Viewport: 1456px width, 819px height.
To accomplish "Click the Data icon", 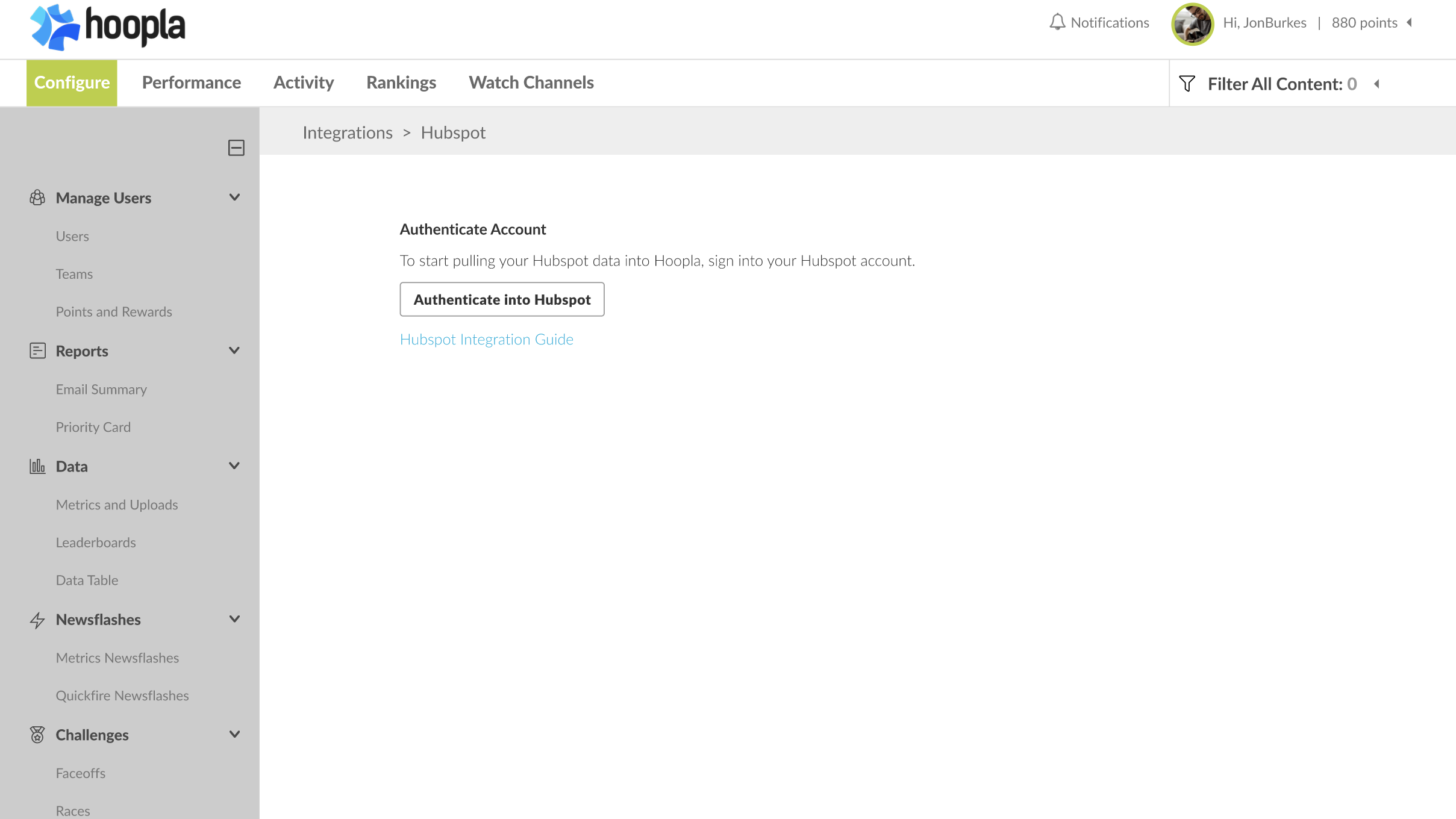I will [37, 465].
